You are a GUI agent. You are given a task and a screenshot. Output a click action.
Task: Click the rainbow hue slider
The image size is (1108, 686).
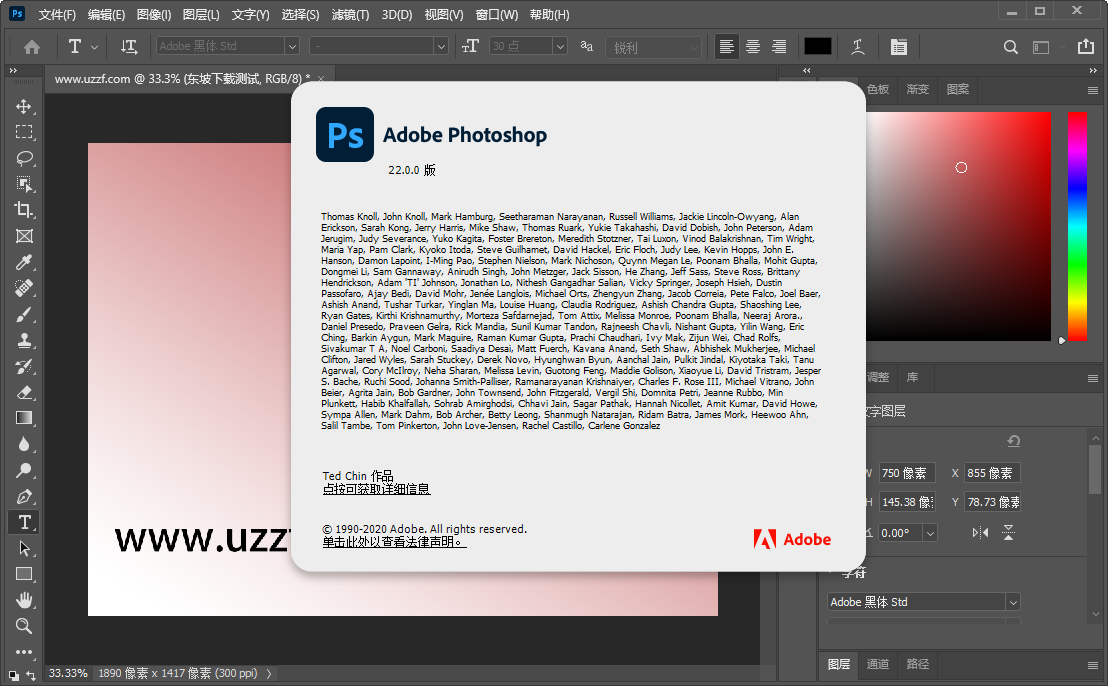point(1077,226)
